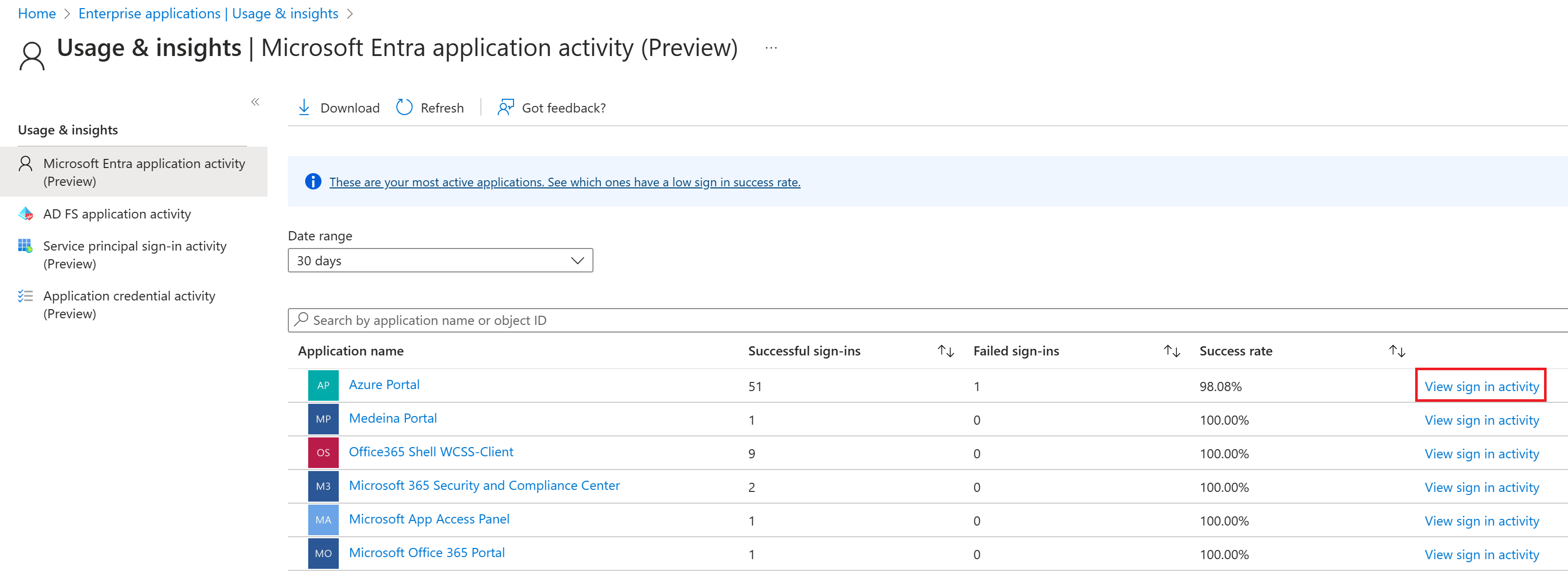Click the MO avatar for Office 365 Portal
The height and width of the screenshot is (579, 1568).
click(323, 554)
